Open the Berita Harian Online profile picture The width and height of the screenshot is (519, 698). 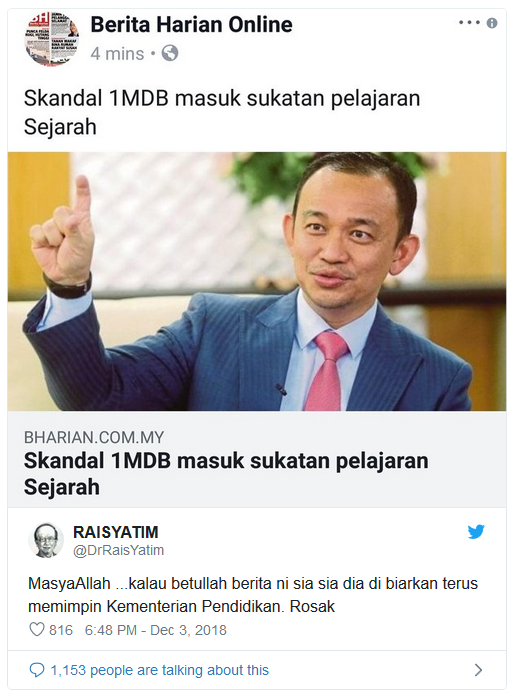pyautogui.click(x=52, y=39)
